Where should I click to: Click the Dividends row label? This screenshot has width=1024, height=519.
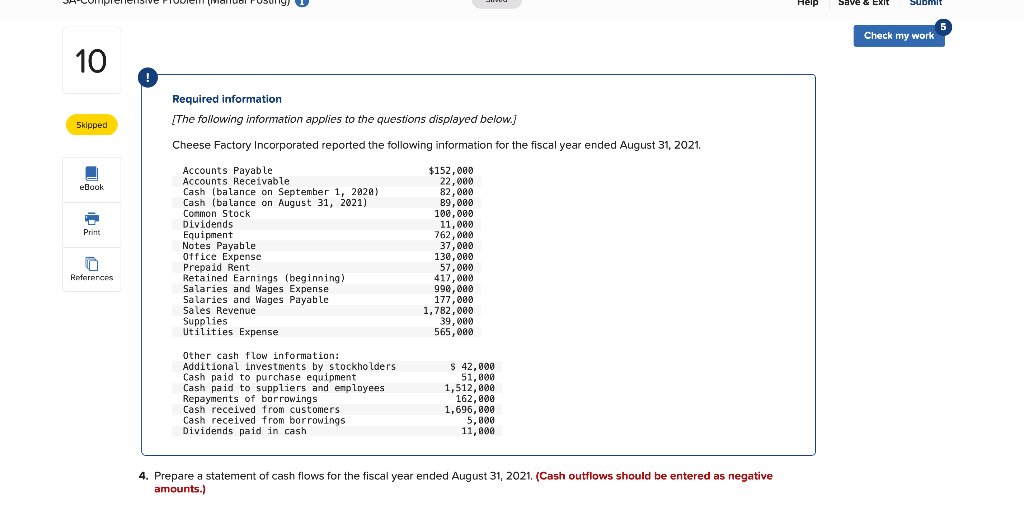click(x=208, y=225)
